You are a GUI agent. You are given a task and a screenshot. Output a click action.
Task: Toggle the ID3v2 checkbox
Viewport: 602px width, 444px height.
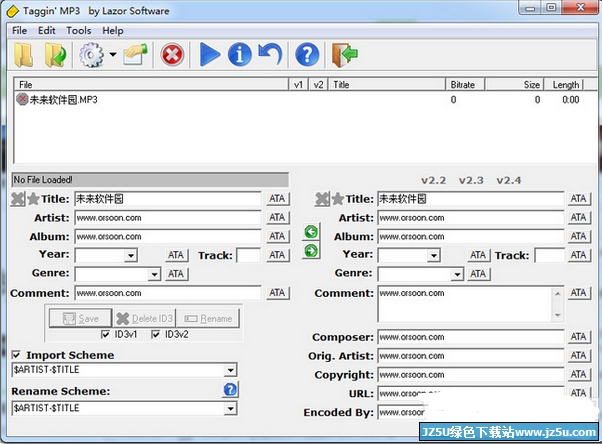[155, 335]
